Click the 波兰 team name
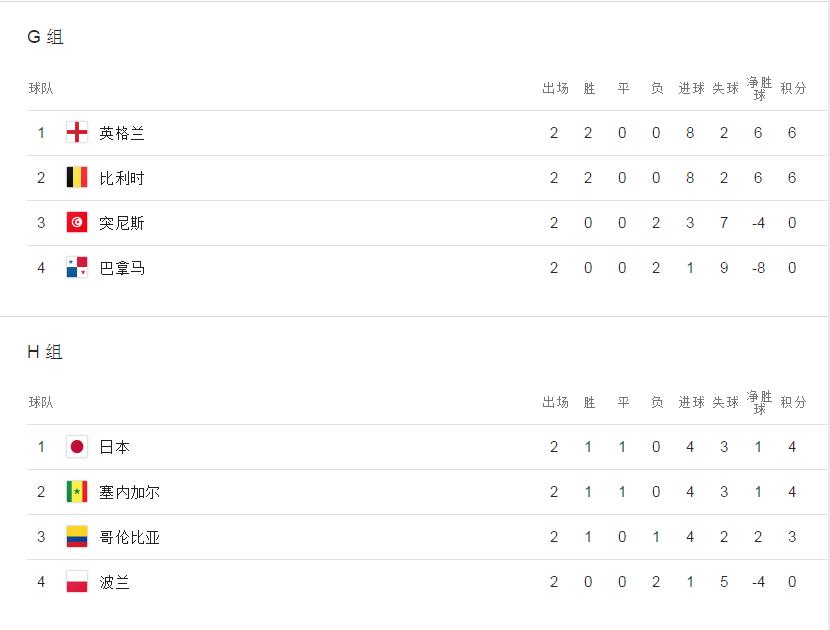Viewport: 830px width, 630px height. [x=114, y=582]
